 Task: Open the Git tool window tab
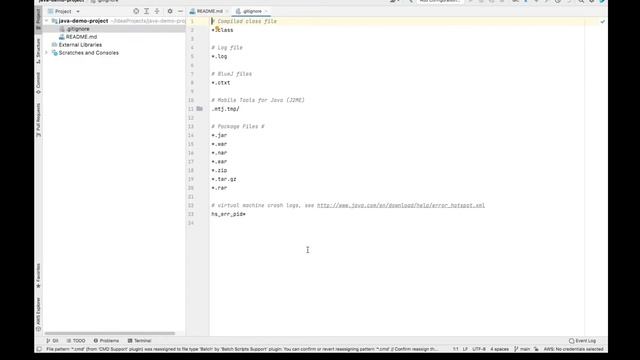(x=52, y=340)
